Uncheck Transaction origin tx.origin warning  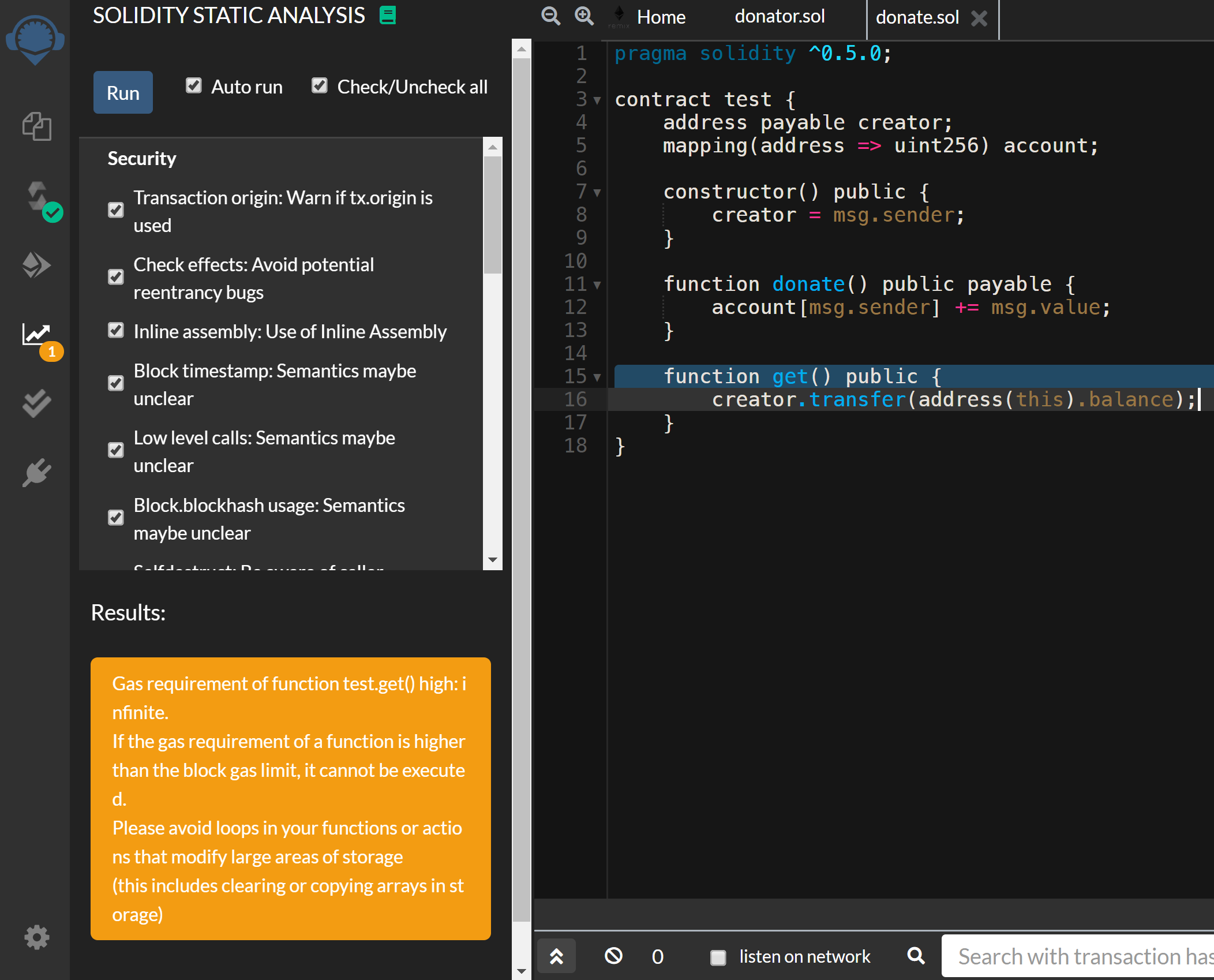tap(116, 210)
